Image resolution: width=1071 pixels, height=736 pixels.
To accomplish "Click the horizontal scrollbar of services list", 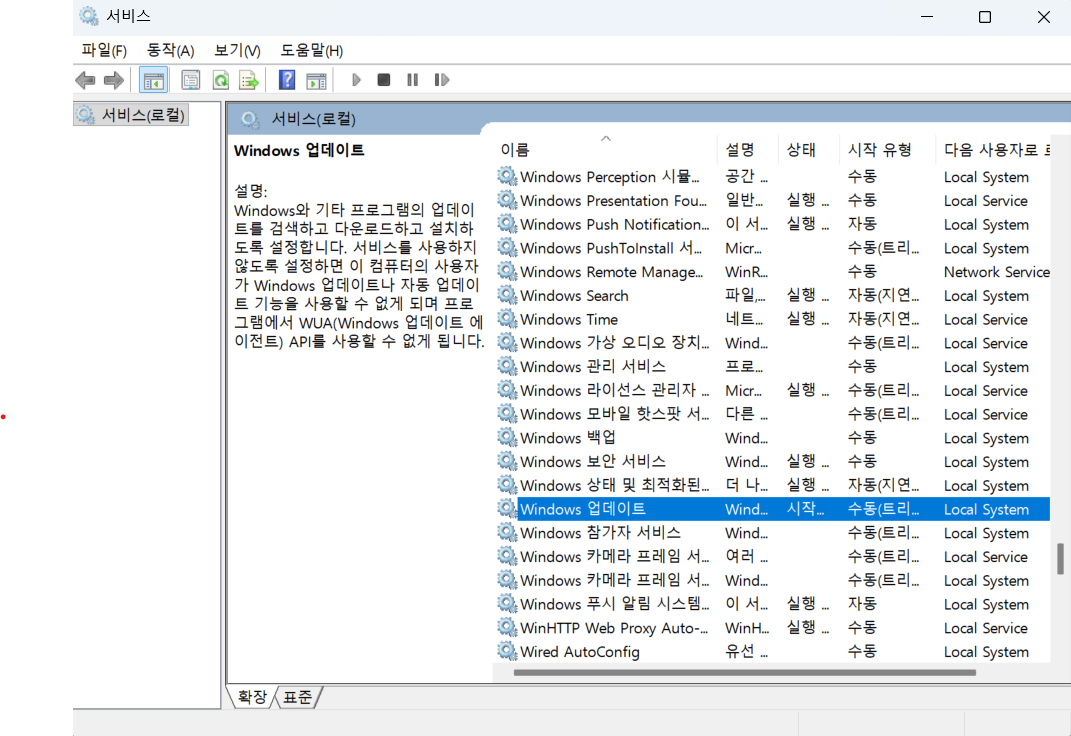I will pyautogui.click(x=745, y=673).
